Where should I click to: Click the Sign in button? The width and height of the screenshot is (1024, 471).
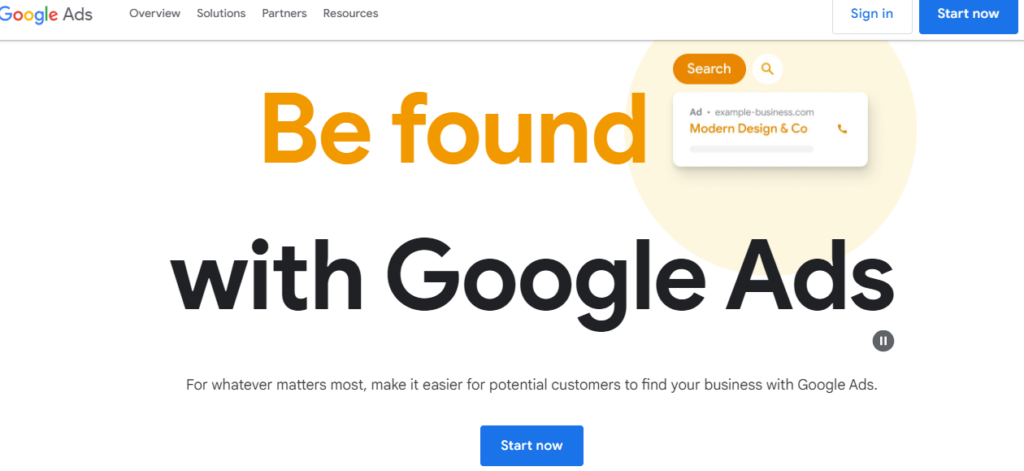click(x=872, y=14)
